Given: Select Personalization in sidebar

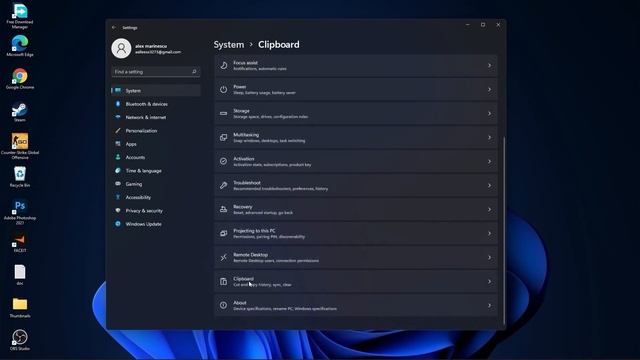Looking at the screenshot, I should pos(156,131).
